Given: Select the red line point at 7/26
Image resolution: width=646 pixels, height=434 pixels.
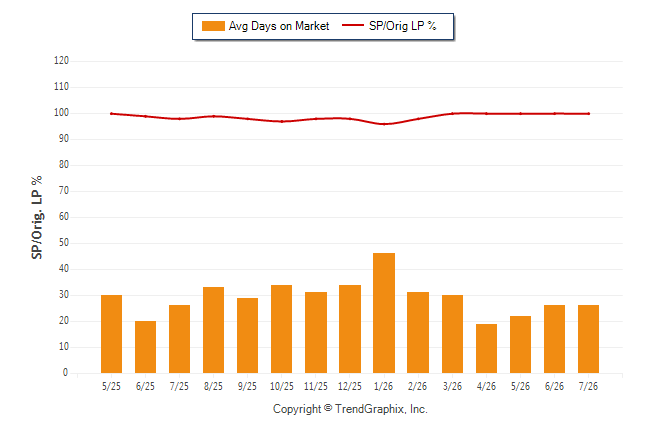Looking at the screenshot, I should (589, 114).
